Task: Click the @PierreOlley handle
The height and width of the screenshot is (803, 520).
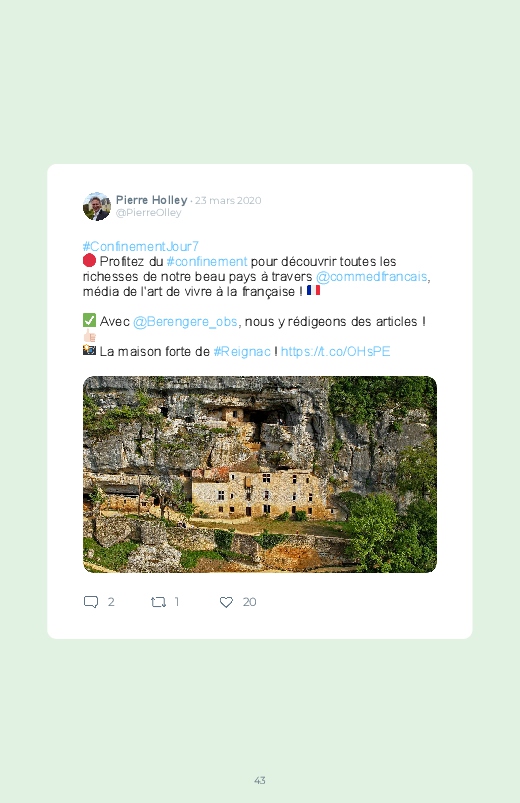Action: pyautogui.click(x=149, y=213)
